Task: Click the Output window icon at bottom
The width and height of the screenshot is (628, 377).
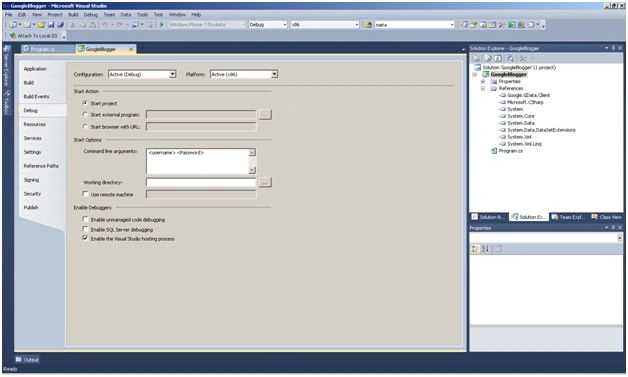Action: pos(18,360)
